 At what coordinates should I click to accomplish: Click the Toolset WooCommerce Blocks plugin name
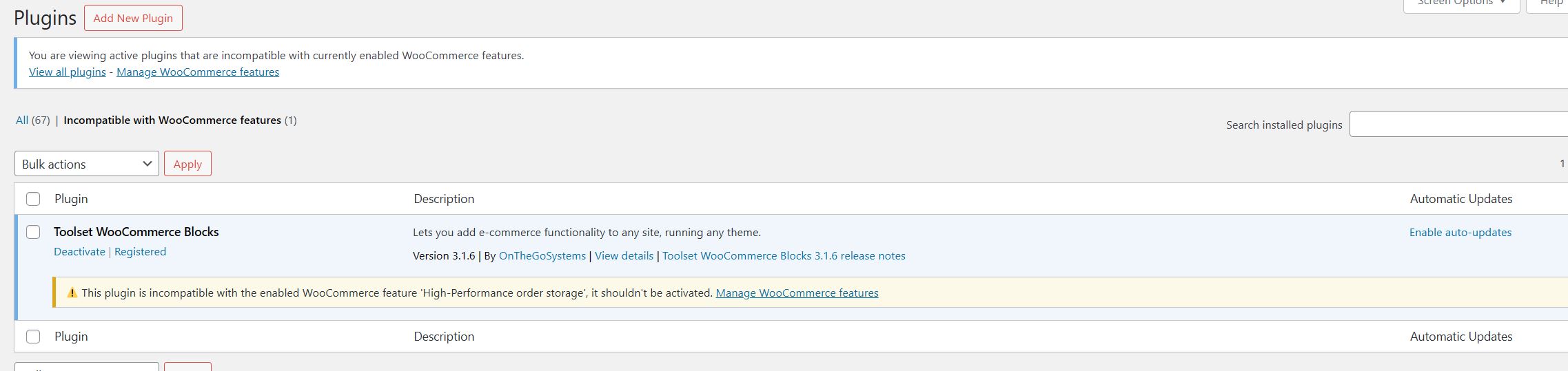pos(136,232)
